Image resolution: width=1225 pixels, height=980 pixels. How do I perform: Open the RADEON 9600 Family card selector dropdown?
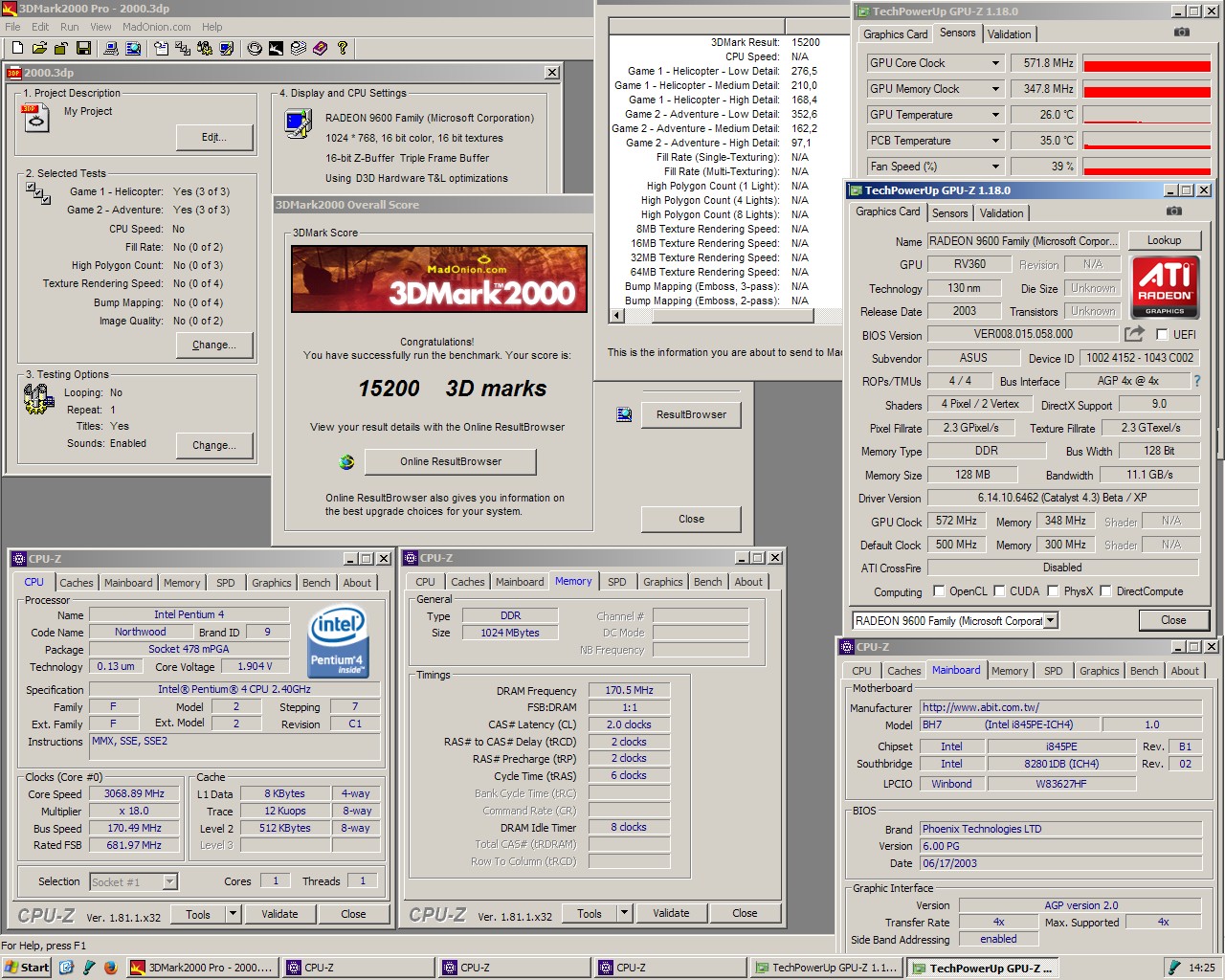coord(1050,621)
